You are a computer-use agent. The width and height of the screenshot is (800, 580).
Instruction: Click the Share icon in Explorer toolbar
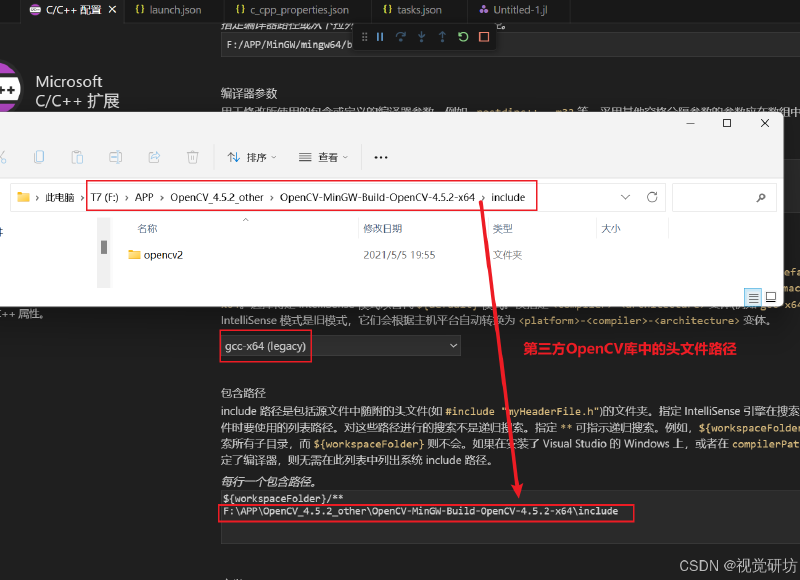tap(154, 157)
